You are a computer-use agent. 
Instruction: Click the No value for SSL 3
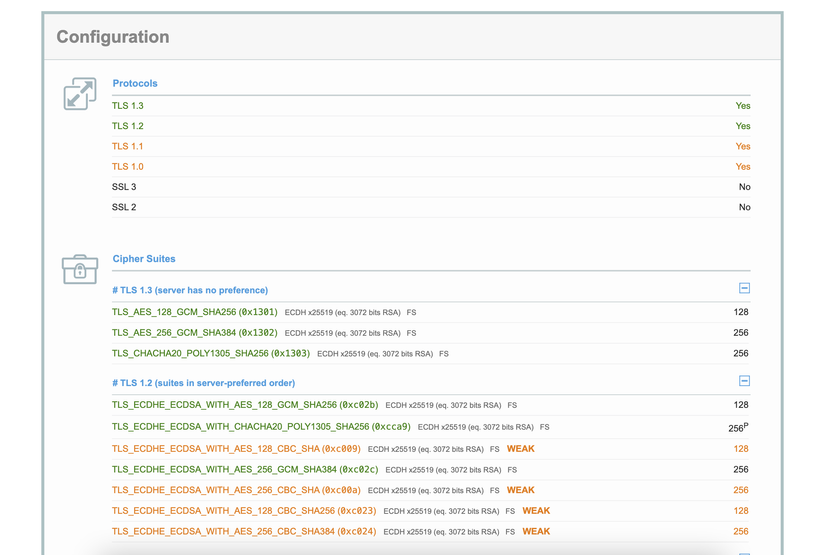tap(744, 187)
